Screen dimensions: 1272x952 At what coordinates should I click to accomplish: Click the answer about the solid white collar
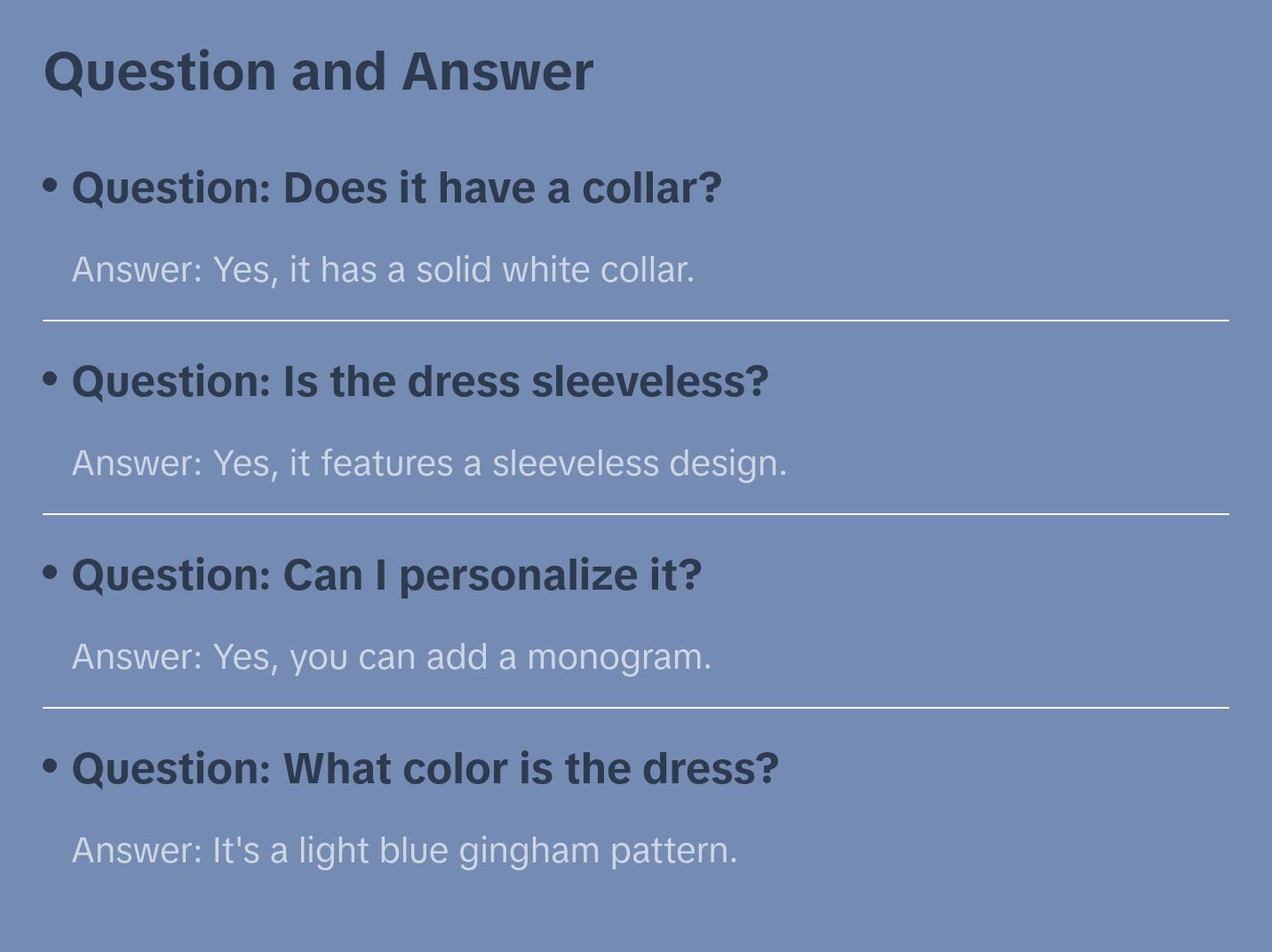pyautogui.click(x=383, y=270)
